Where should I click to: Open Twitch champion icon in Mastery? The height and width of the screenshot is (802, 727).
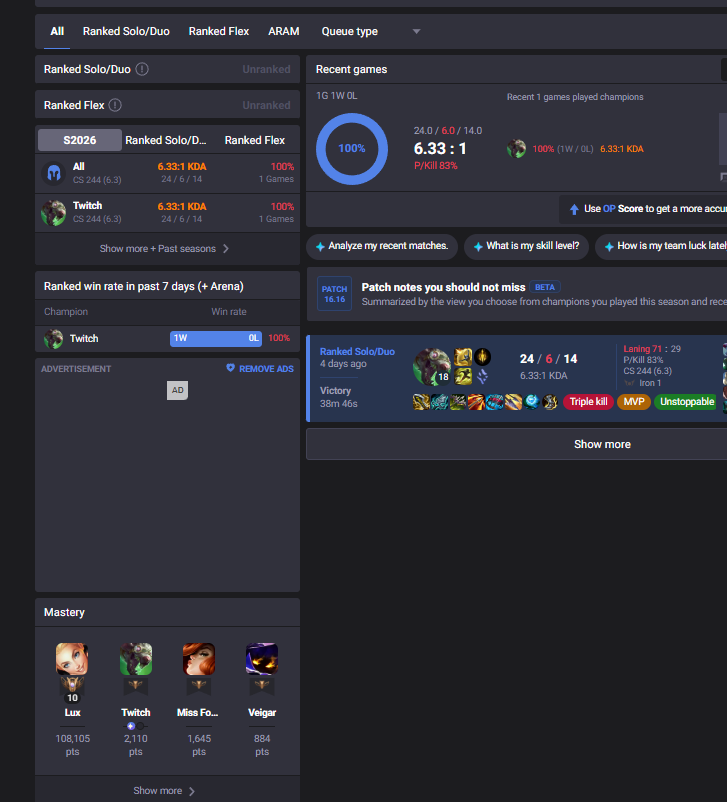pyautogui.click(x=136, y=659)
